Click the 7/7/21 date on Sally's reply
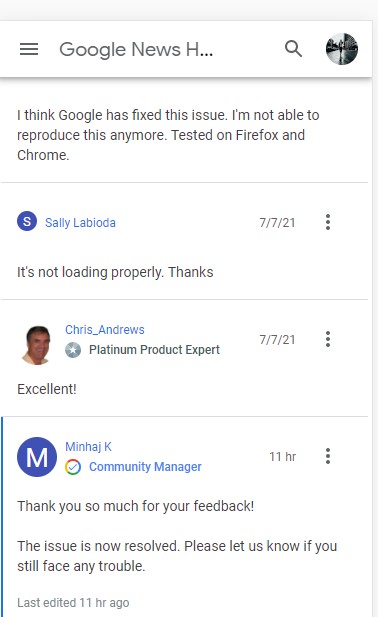This screenshot has width=378, height=617. point(277,223)
